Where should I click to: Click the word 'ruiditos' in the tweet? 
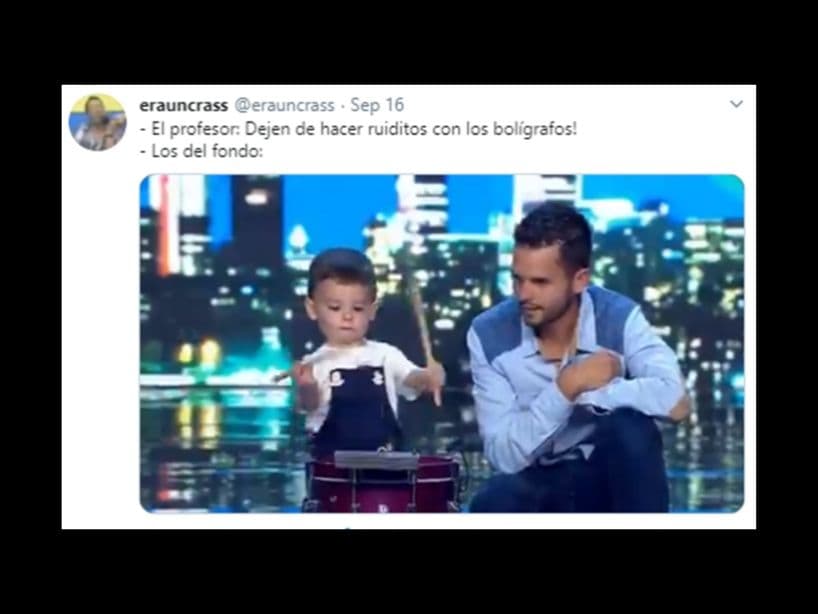(x=397, y=129)
